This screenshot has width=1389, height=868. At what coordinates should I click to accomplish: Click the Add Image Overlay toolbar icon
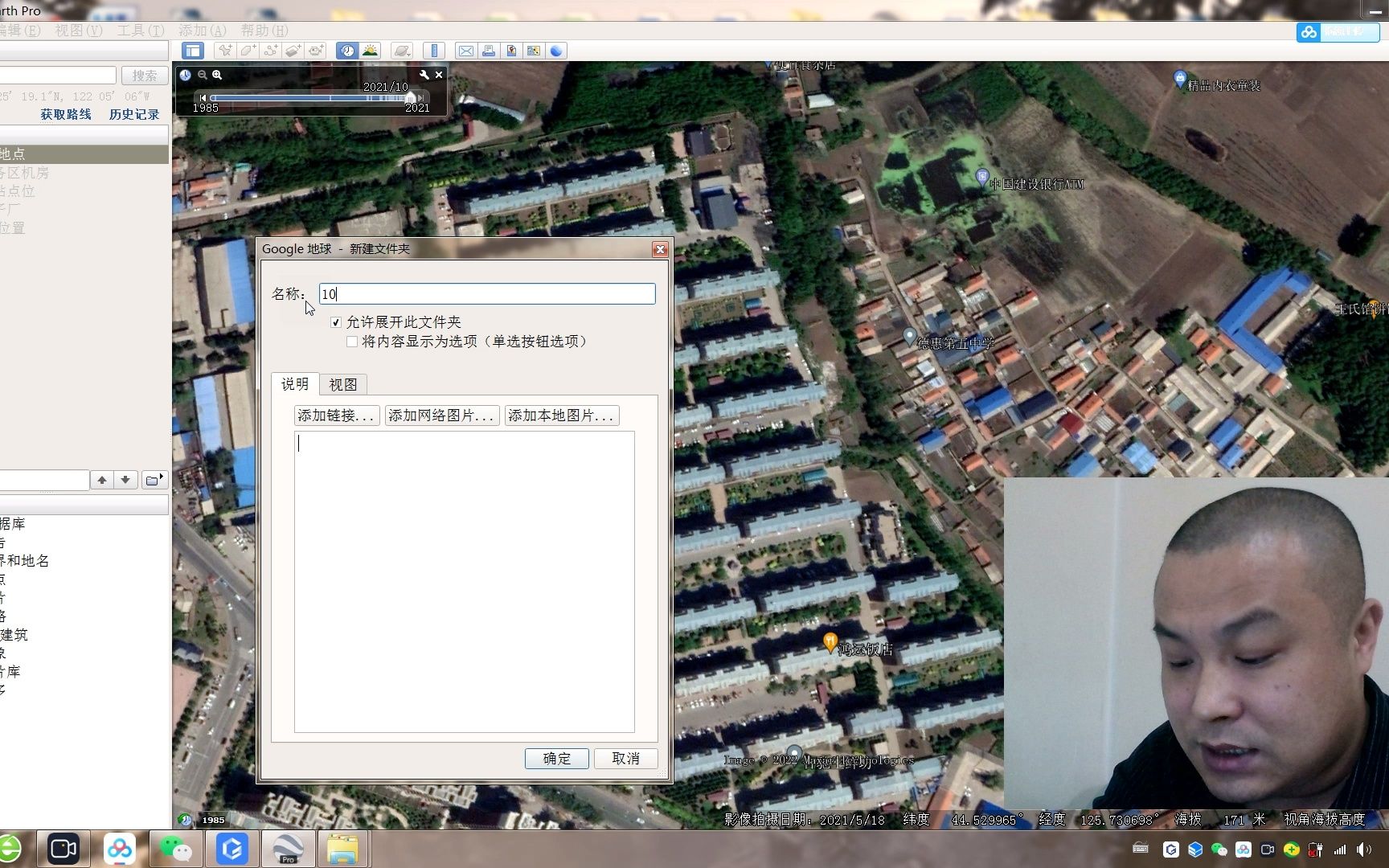click(293, 51)
